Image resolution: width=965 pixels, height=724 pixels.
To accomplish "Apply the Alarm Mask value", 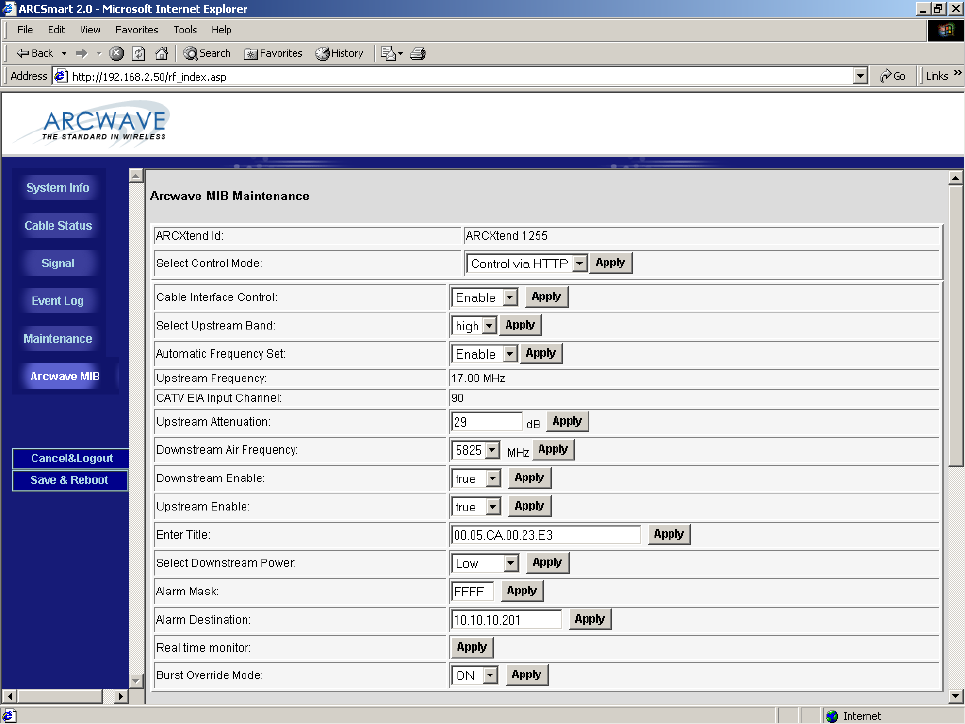I will pos(523,591).
